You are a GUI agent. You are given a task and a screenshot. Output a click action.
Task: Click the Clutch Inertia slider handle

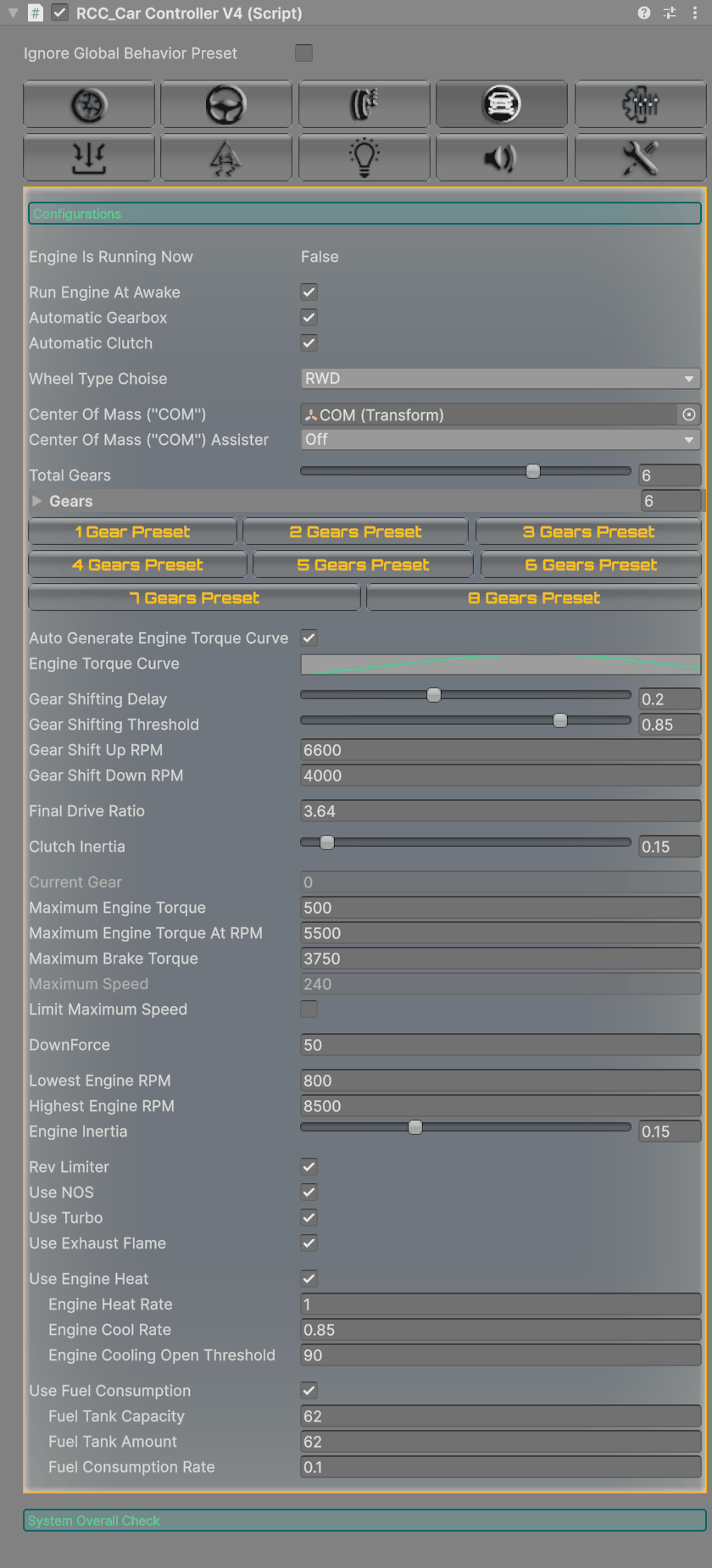click(327, 842)
